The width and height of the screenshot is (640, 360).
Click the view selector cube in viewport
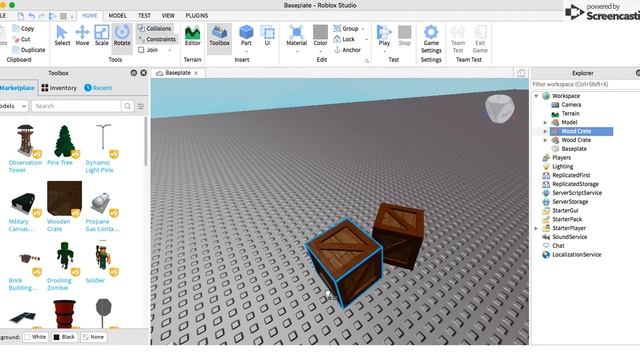pyautogui.click(x=500, y=108)
